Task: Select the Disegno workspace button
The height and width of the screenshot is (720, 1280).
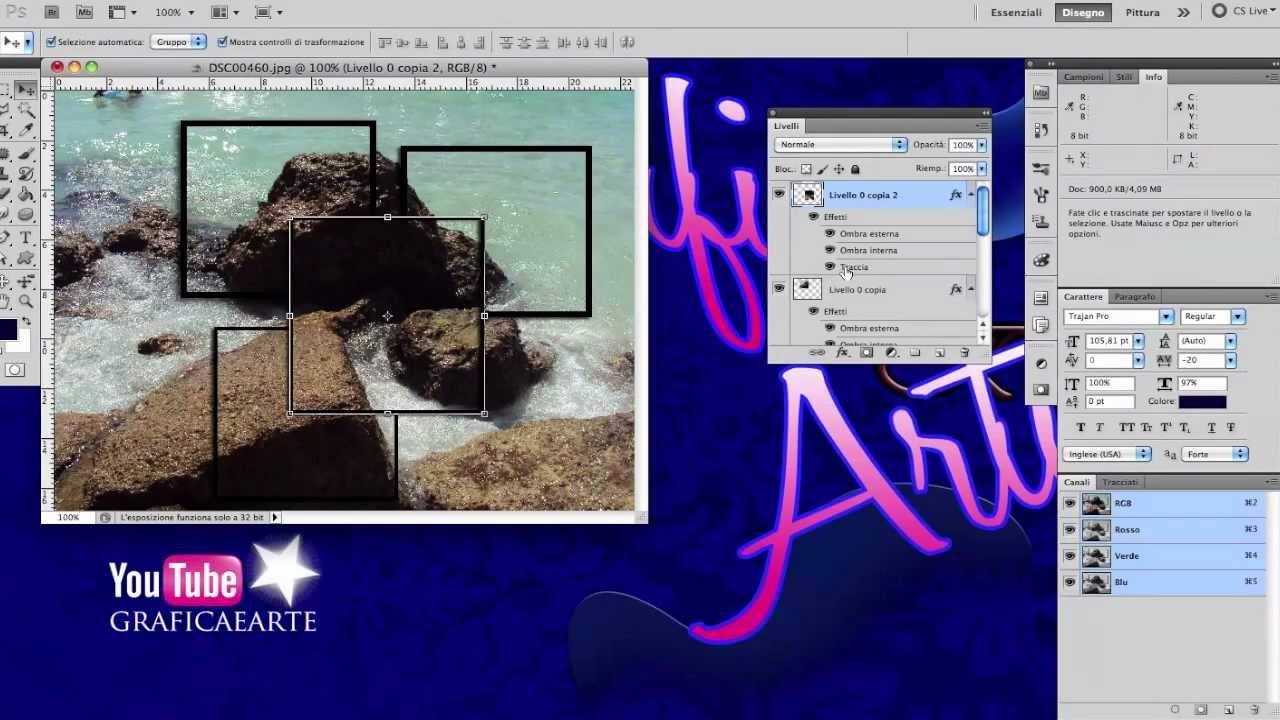Action: pos(1083,12)
